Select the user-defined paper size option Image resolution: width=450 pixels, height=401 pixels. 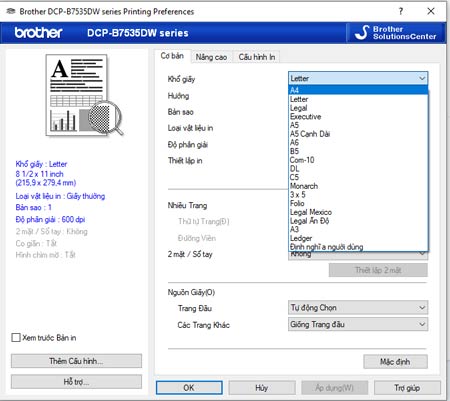point(358,247)
